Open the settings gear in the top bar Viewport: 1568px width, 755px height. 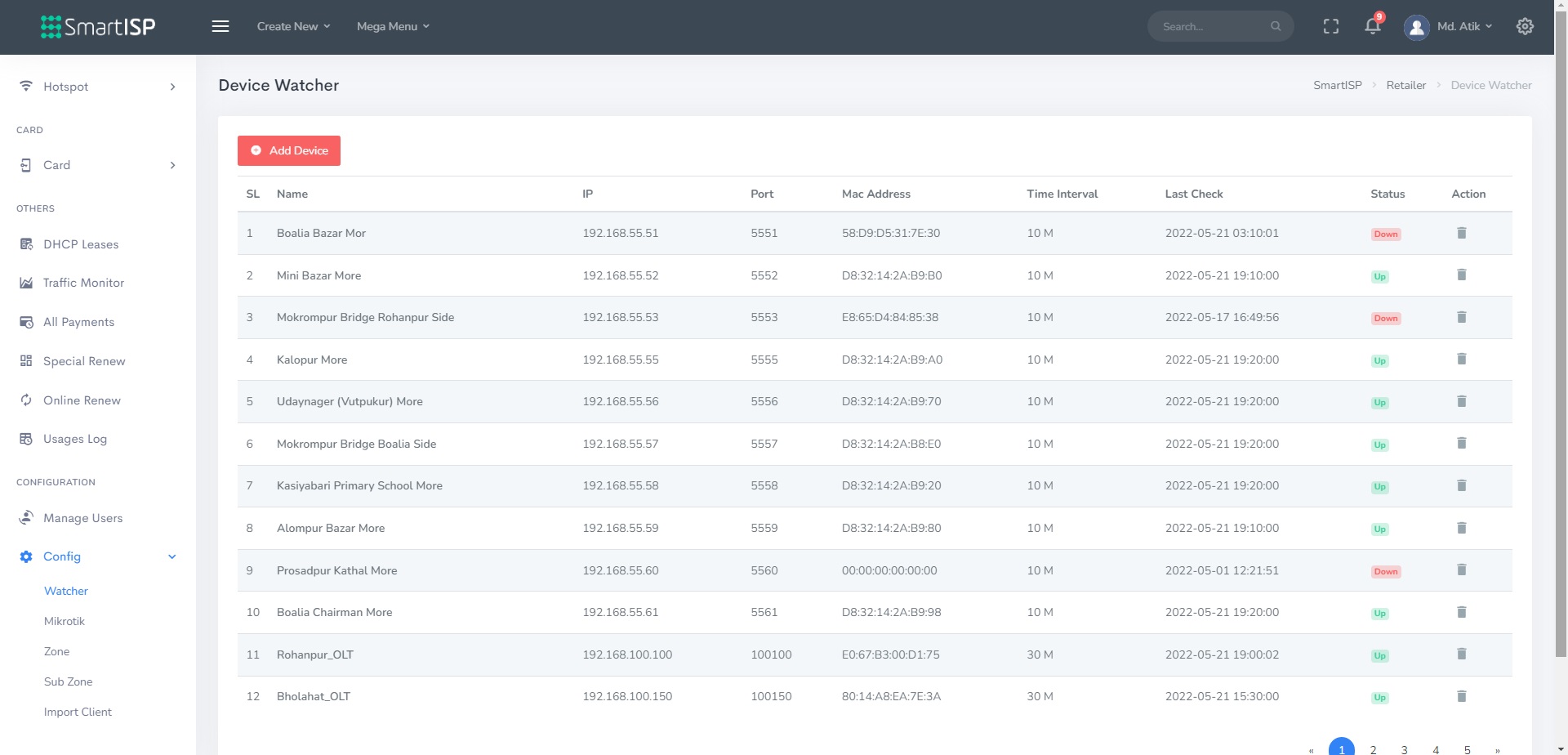coord(1524,26)
